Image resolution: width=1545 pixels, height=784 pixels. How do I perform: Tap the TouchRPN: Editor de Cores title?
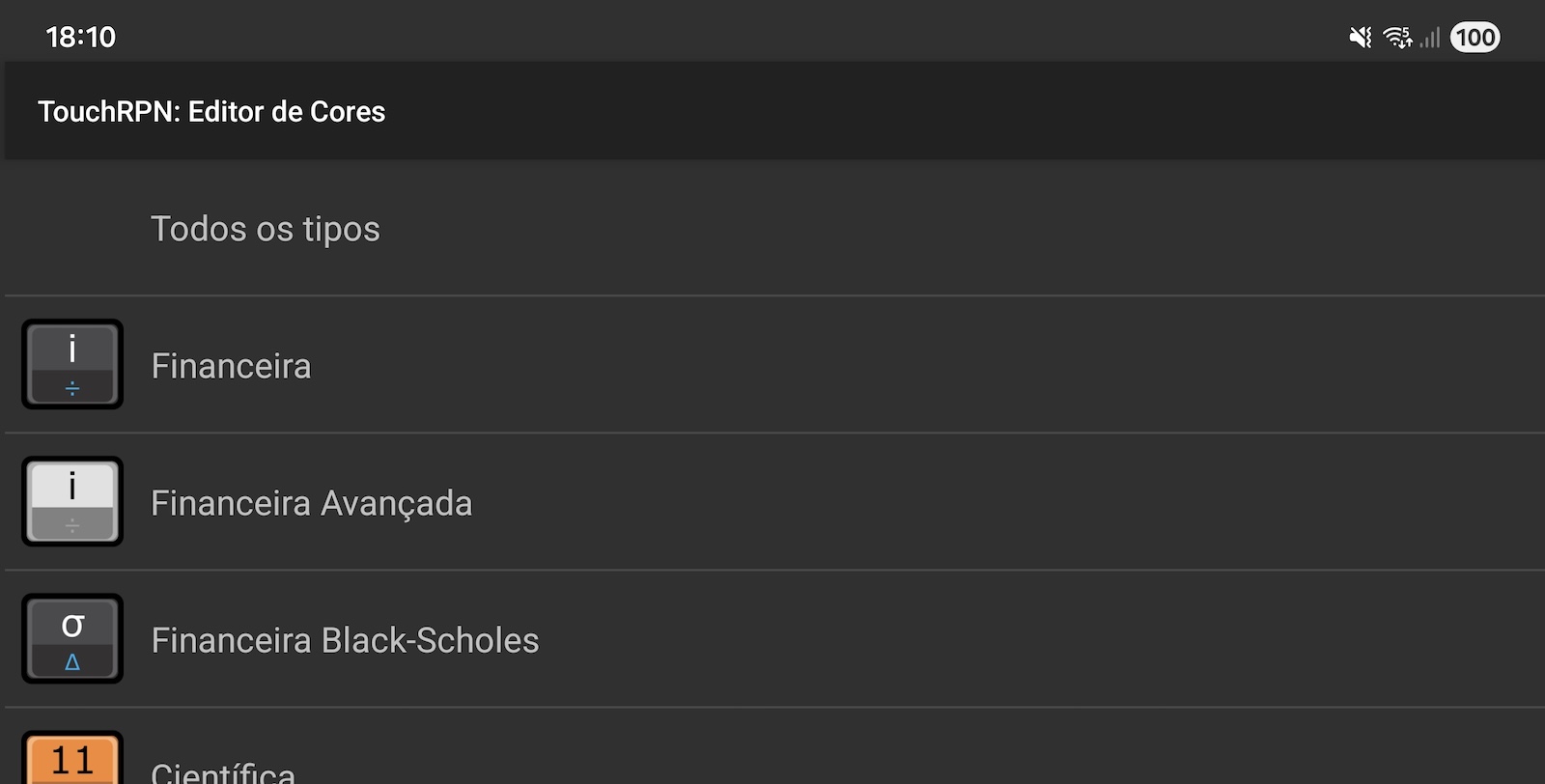tap(211, 112)
